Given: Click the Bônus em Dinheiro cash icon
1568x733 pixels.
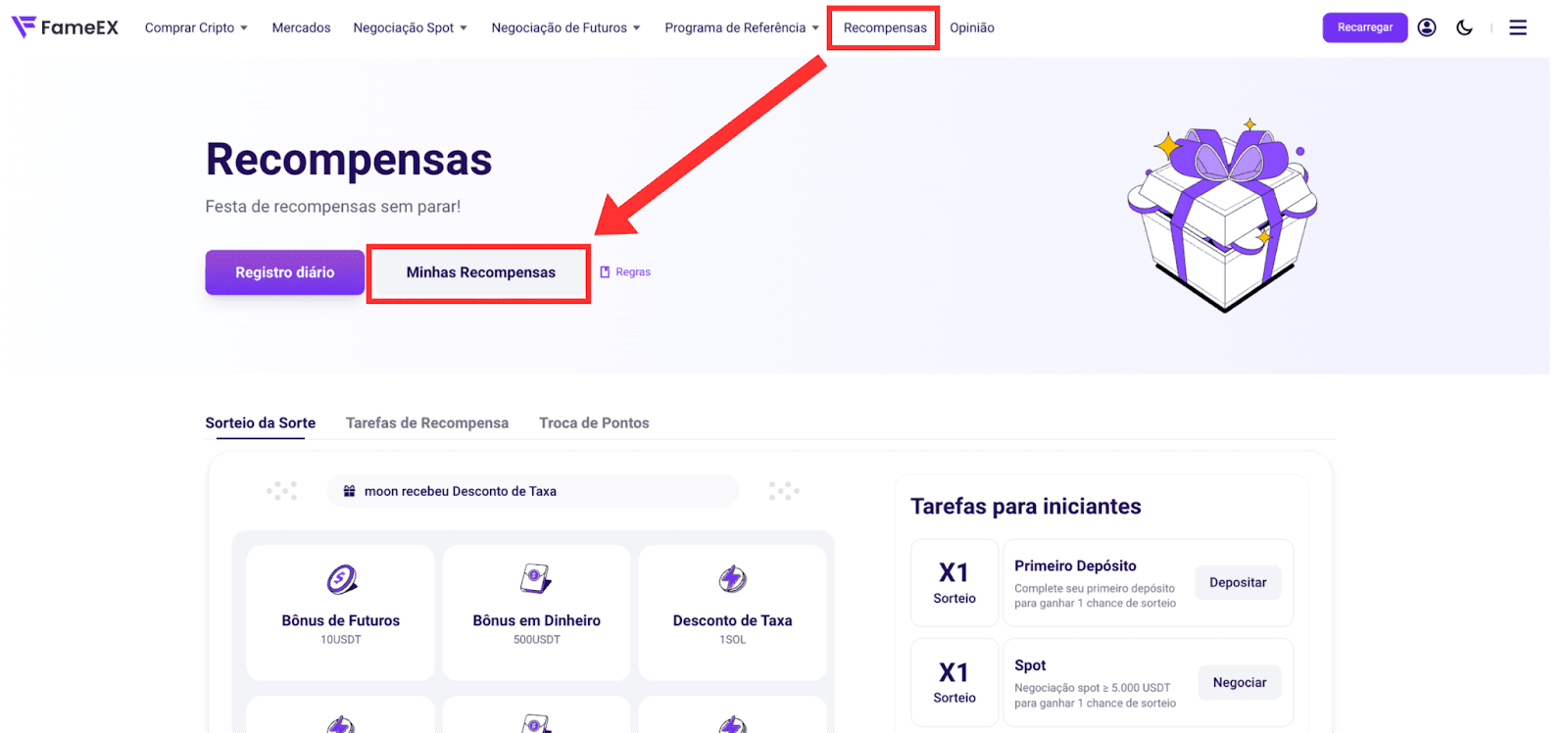Looking at the screenshot, I should tap(536, 579).
